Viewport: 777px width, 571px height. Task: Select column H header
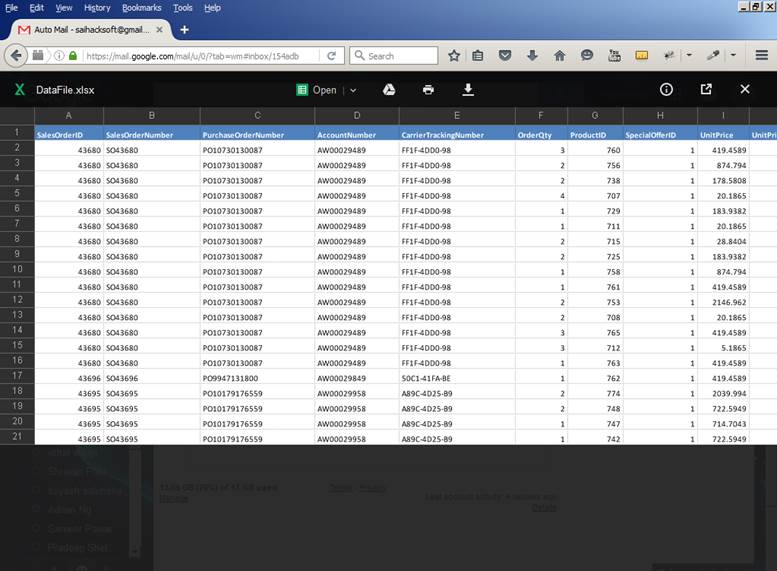click(x=660, y=115)
